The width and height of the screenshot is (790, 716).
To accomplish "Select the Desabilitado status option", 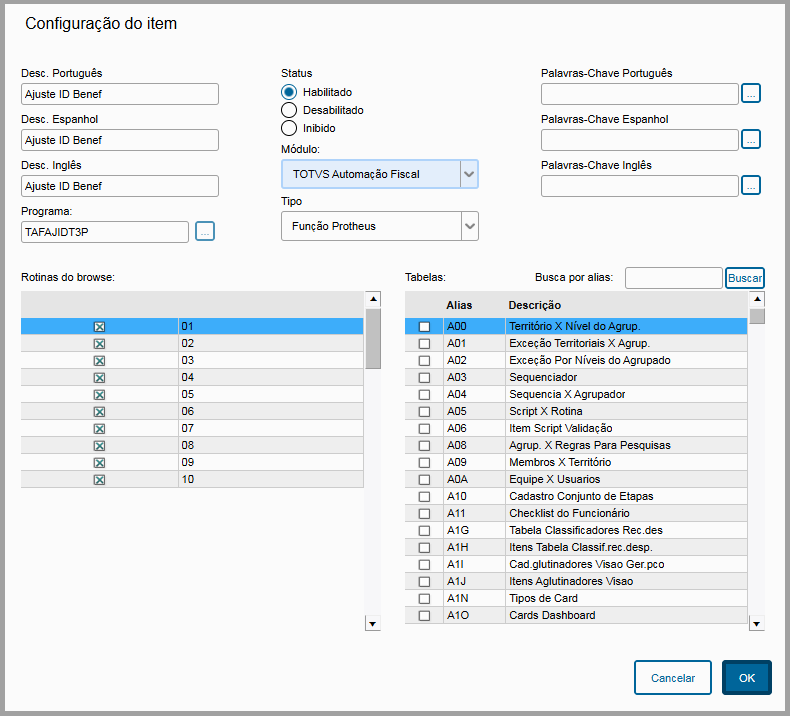I will [289, 110].
